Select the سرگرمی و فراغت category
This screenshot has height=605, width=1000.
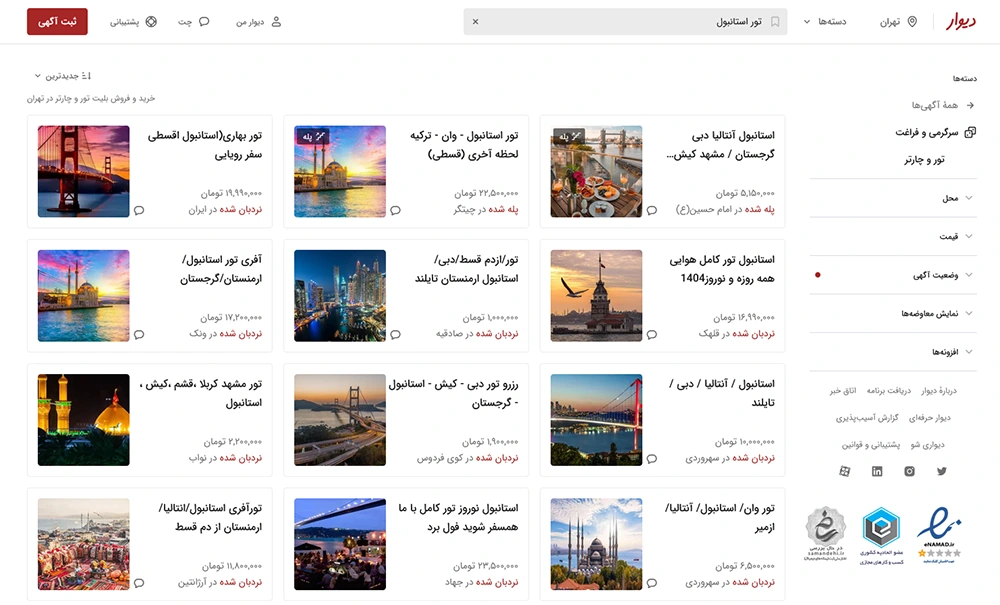[935, 133]
